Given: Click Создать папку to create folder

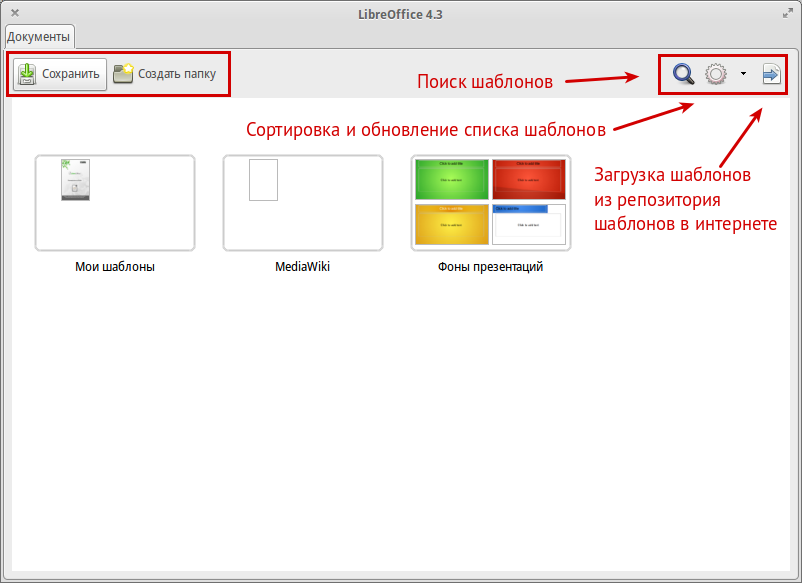Looking at the screenshot, I should tap(165, 74).
